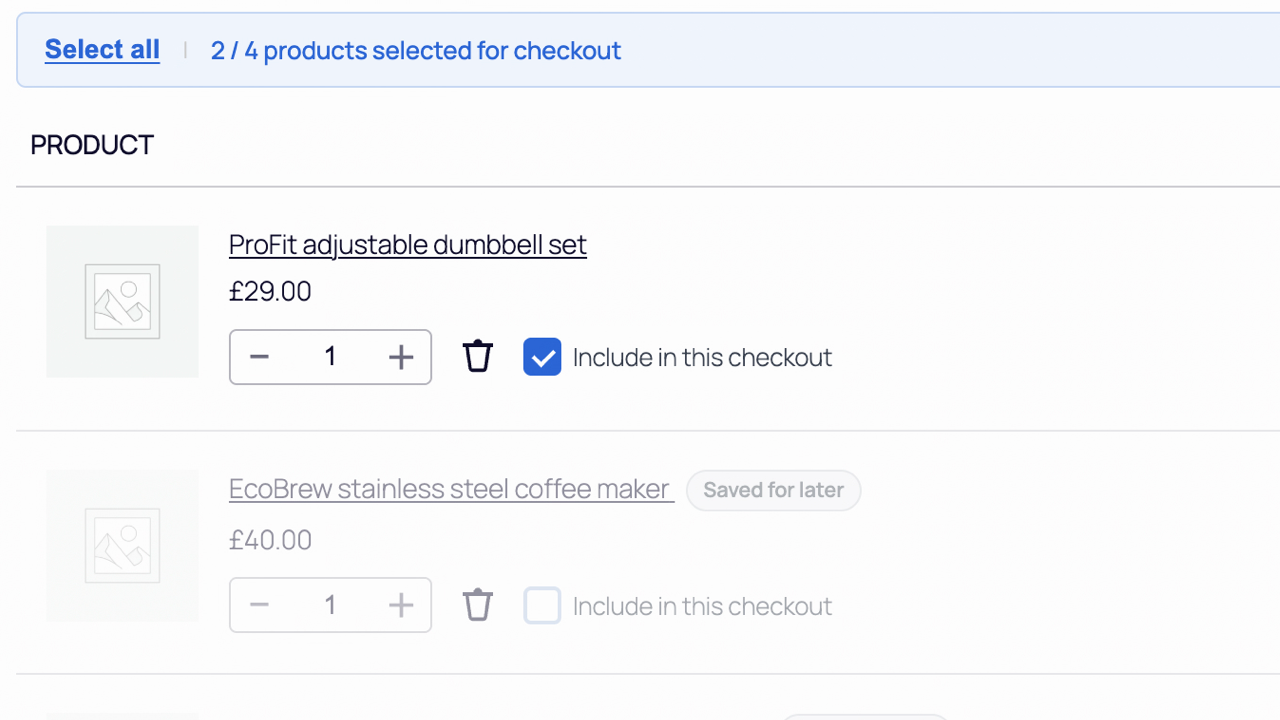Click the minus icon to decrease dumbbell quantity
Screen dimensions: 1280x720
point(259,356)
